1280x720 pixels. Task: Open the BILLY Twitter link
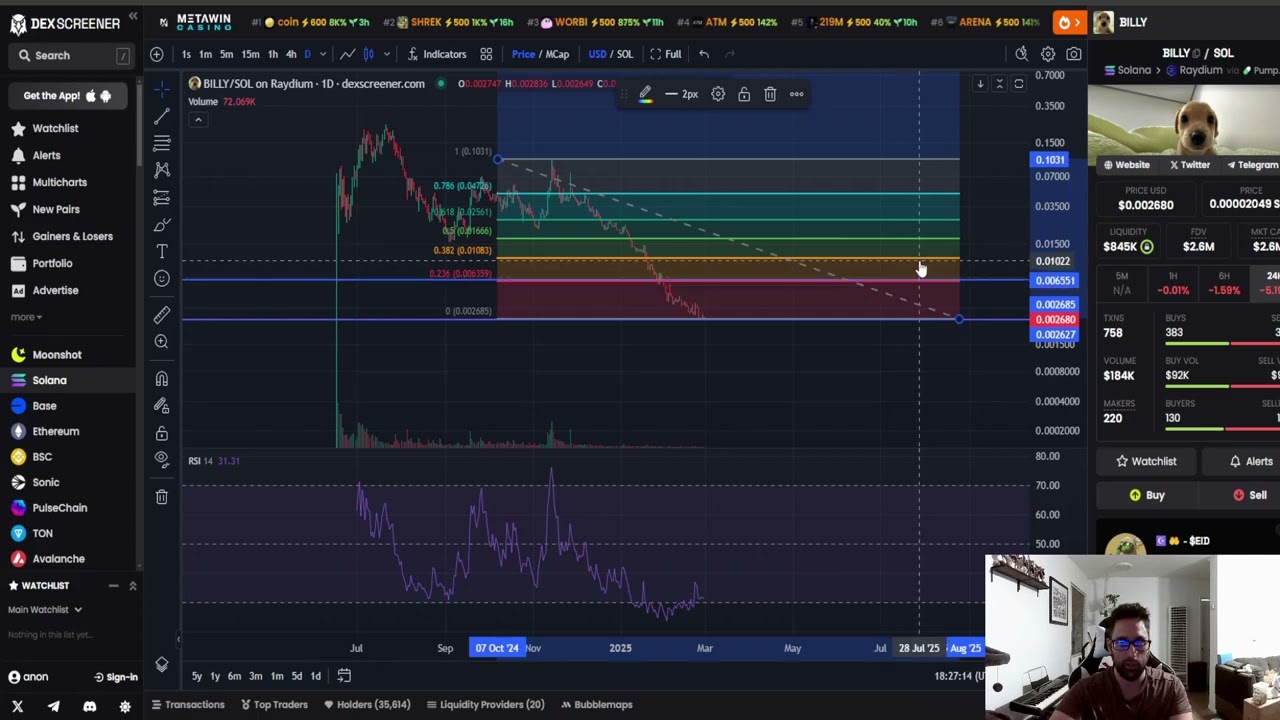coord(1188,165)
